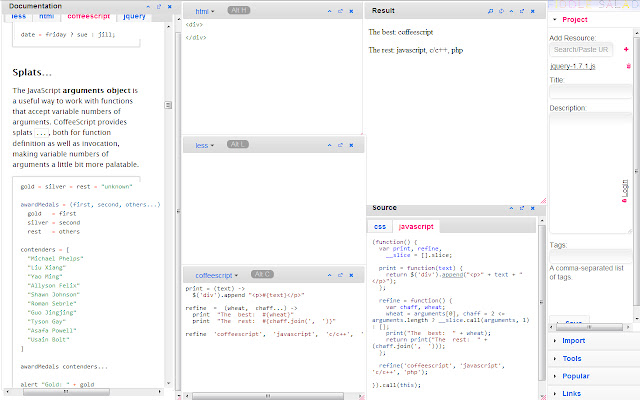Switch to the html documentation tab

point(47,16)
